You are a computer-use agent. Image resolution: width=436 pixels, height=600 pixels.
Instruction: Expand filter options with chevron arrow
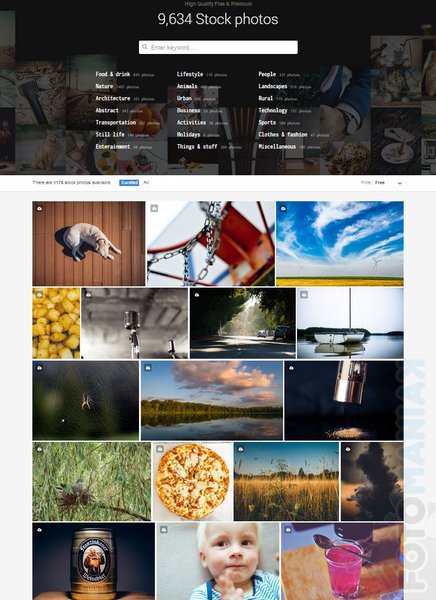(x=400, y=183)
